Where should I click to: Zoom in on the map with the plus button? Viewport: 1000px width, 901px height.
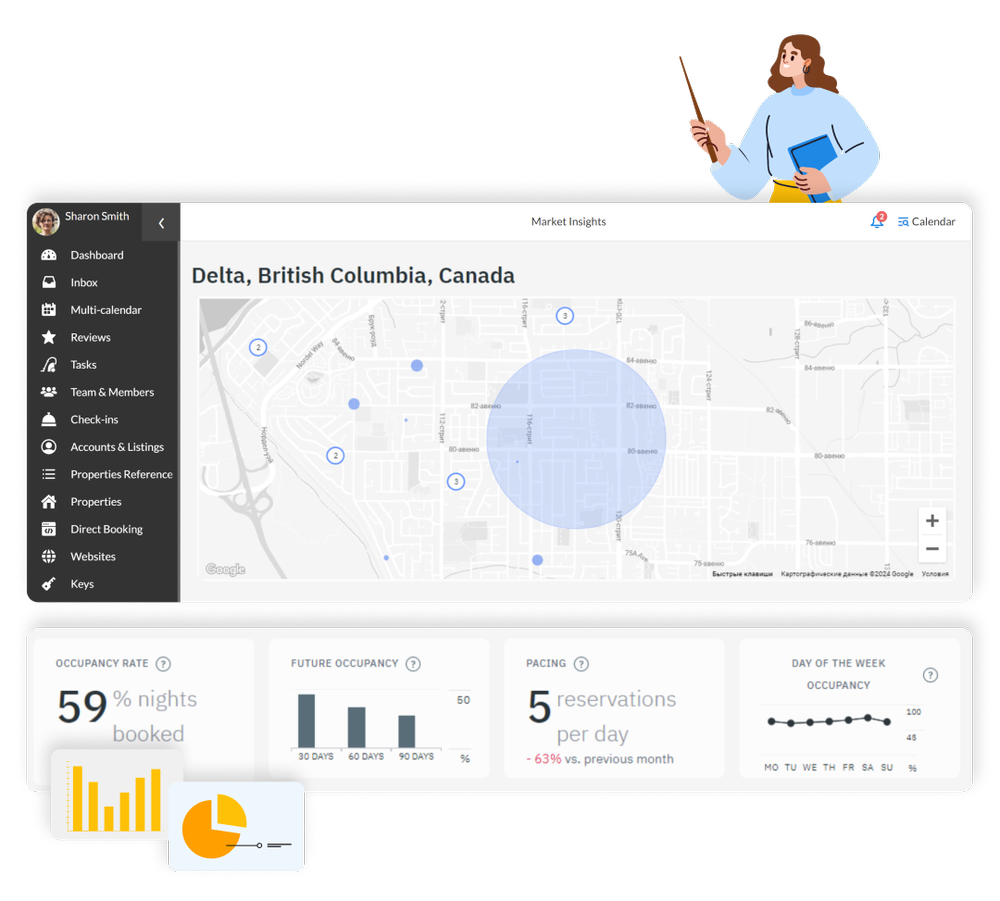click(x=932, y=520)
